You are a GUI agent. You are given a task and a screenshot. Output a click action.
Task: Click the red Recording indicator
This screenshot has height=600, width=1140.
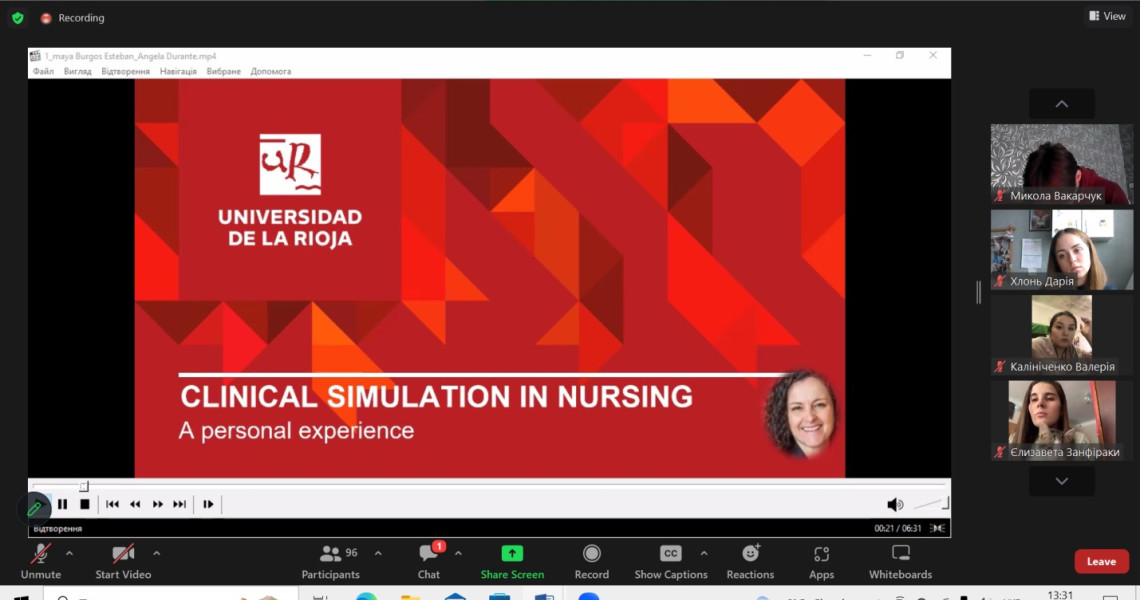pyautogui.click(x=73, y=17)
